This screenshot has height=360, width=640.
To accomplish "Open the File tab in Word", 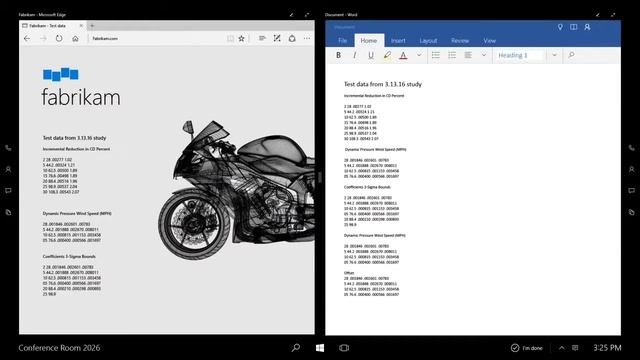I will 342,40.
